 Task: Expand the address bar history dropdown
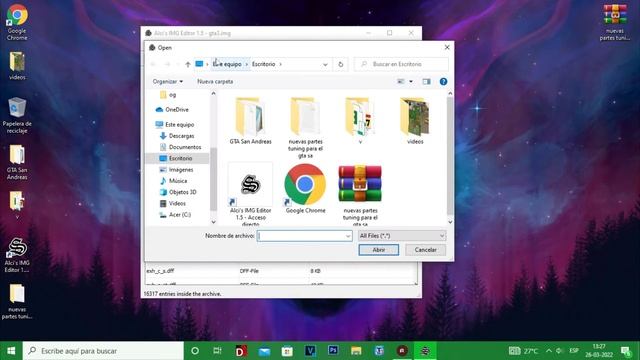(325, 64)
